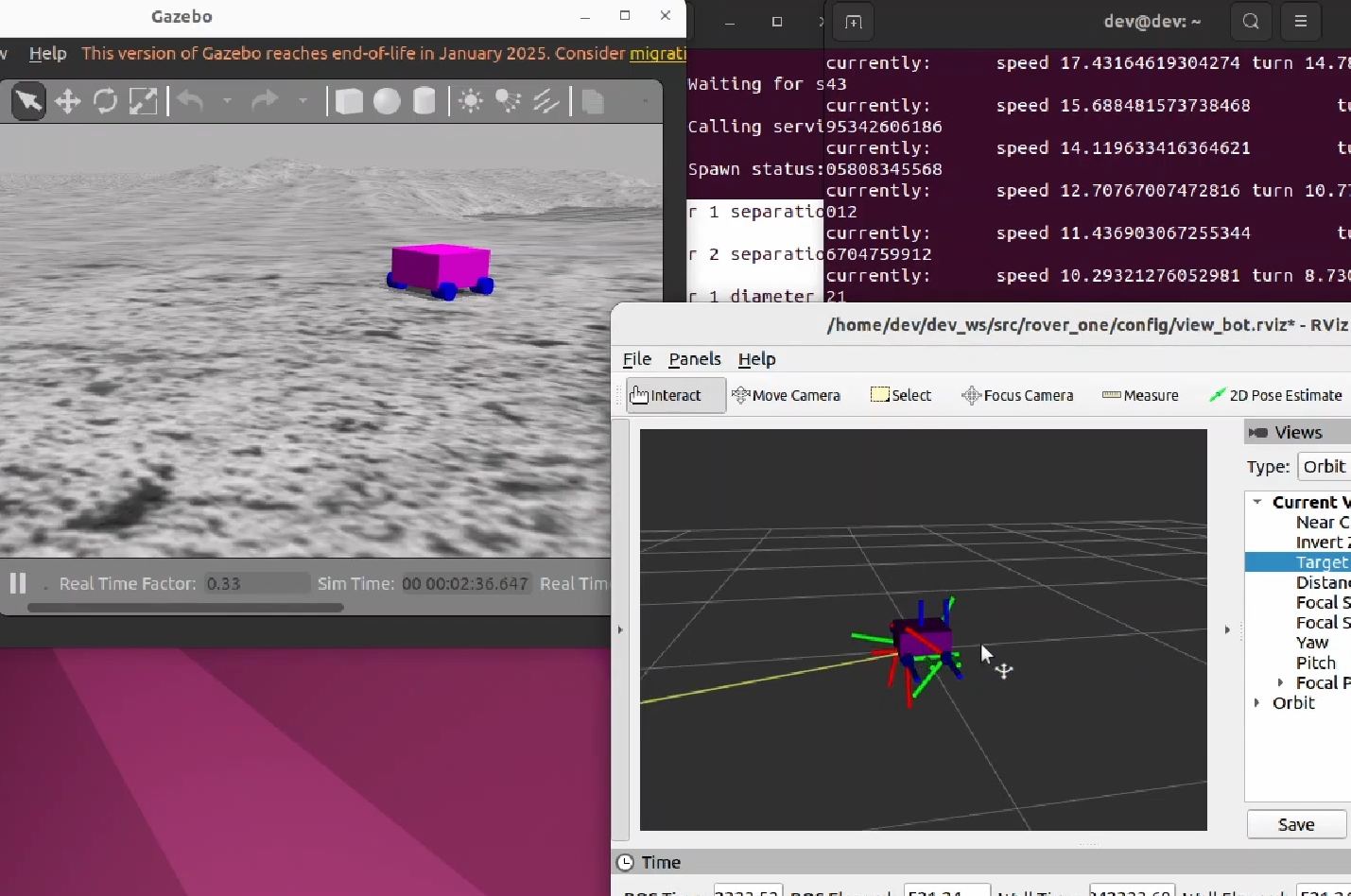Add a point light to the world
Screen dimensions: 1351x896
click(x=471, y=101)
